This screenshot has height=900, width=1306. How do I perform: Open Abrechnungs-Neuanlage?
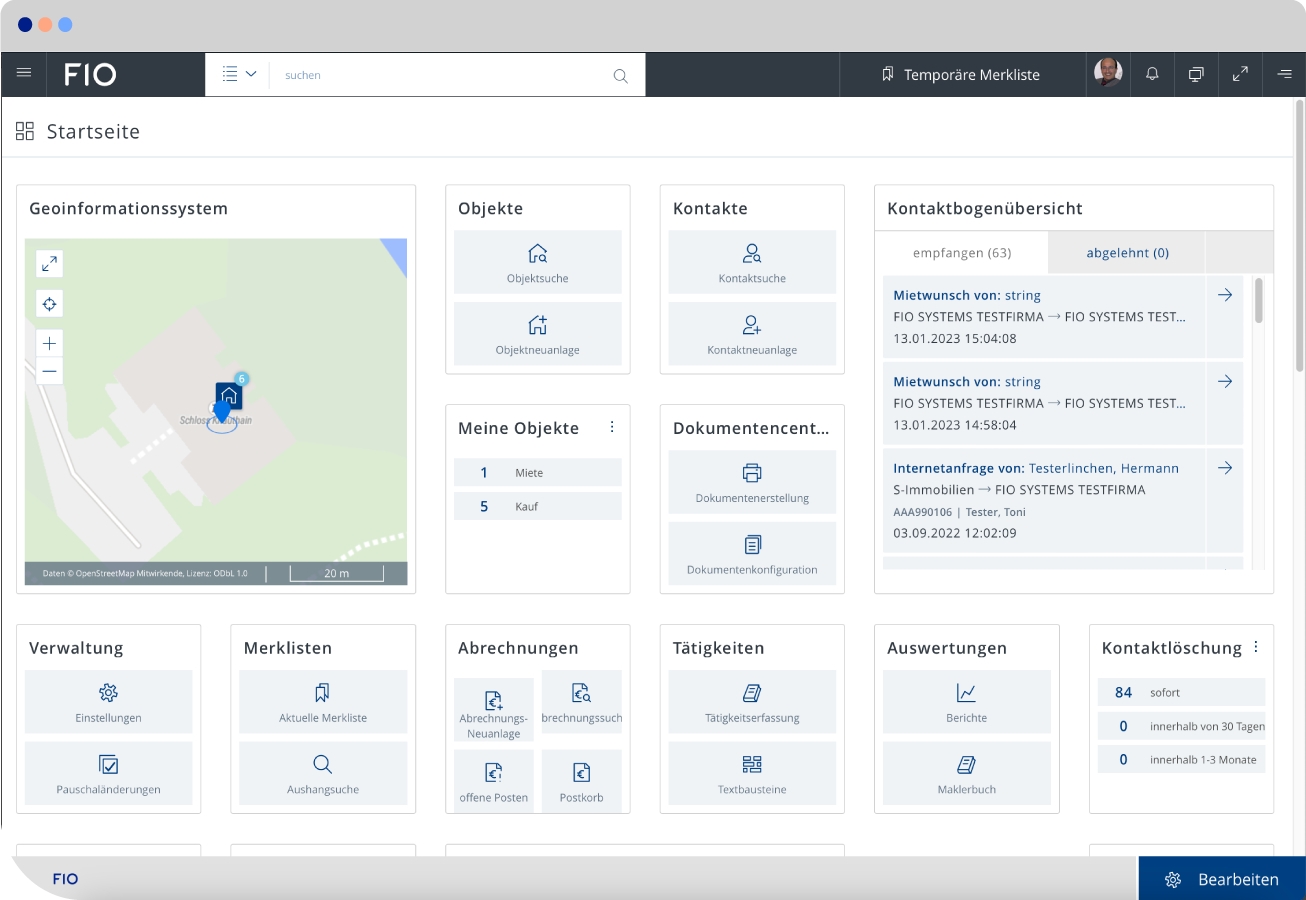[x=494, y=710]
